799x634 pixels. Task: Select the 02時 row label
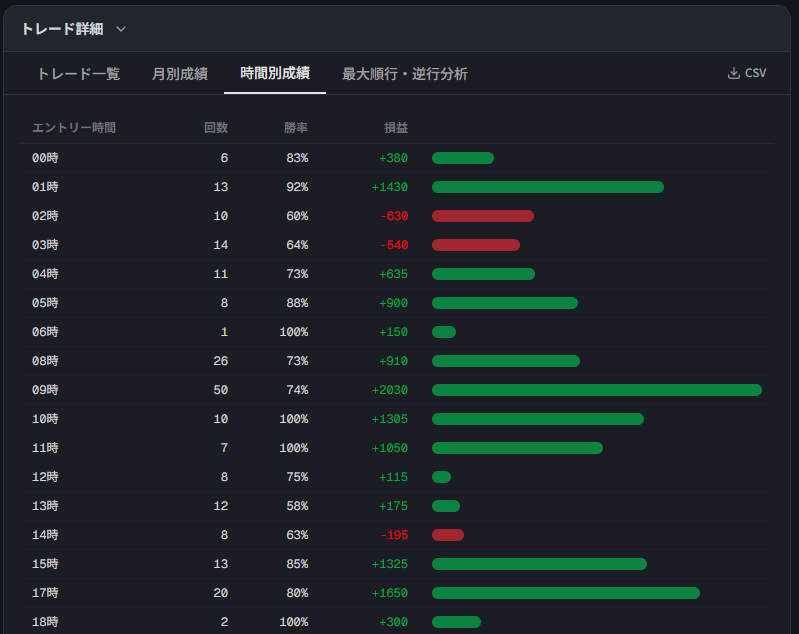(x=45, y=216)
